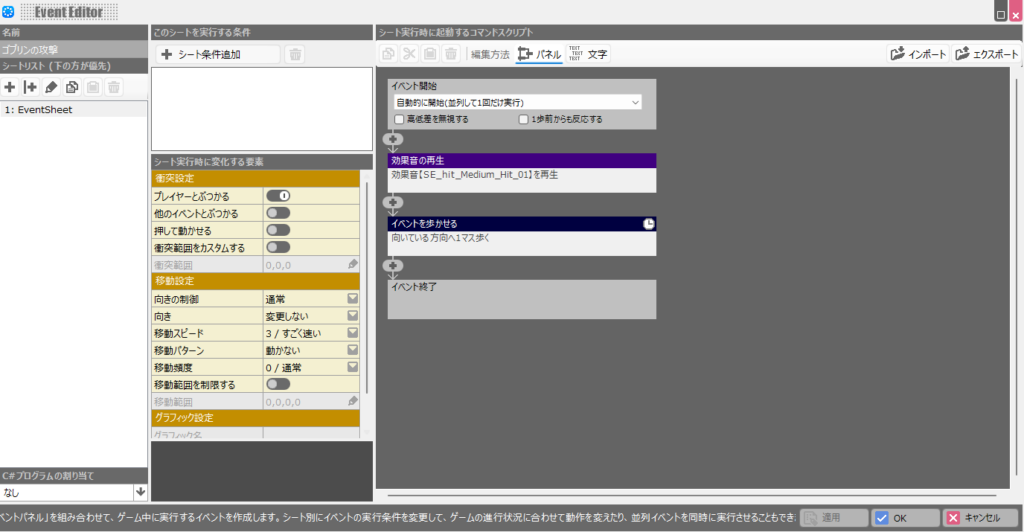Toggle the プレイヤーとぶつかる switch

tap(278, 196)
